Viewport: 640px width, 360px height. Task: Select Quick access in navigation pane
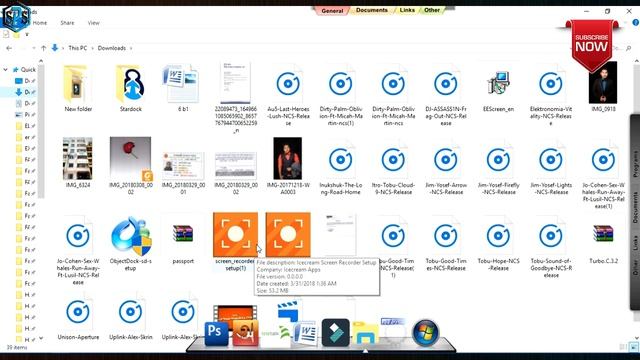tap(24, 70)
